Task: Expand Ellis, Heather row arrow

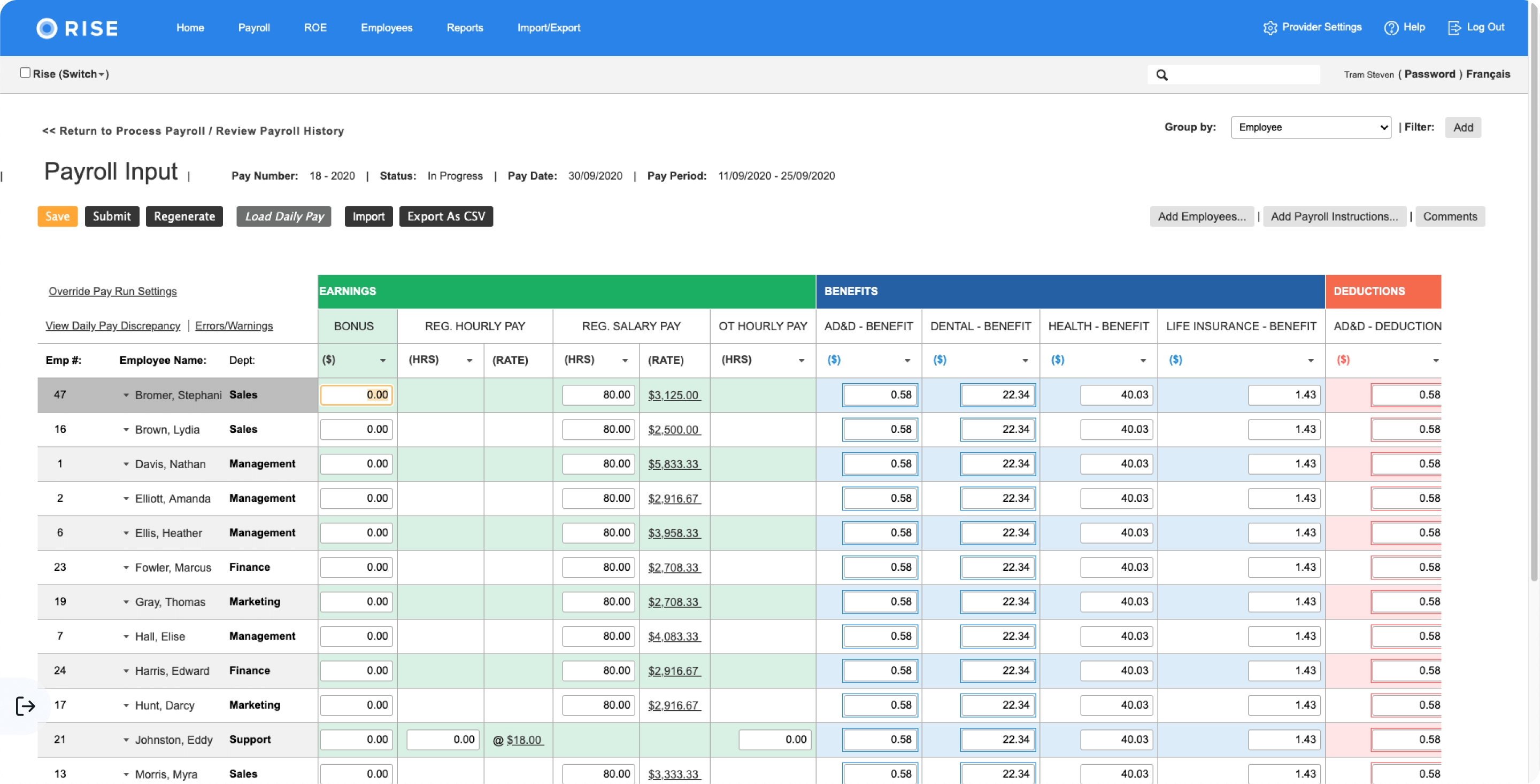Action: tap(126, 533)
